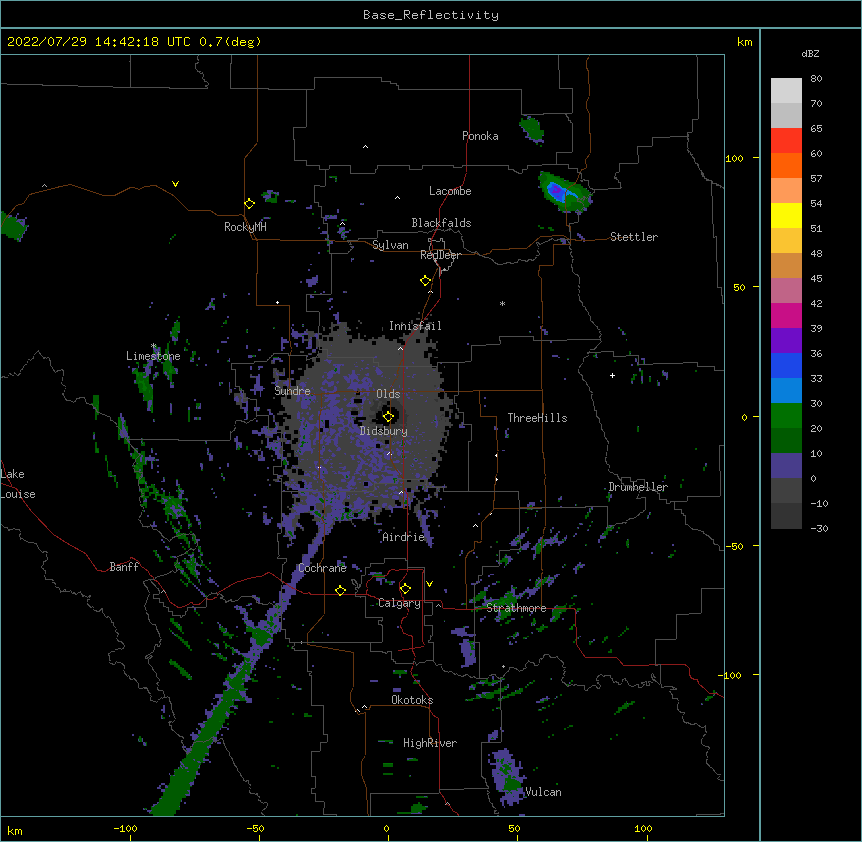Click the Calgary city label
Viewport: 862px width, 842px height.
(x=399, y=603)
